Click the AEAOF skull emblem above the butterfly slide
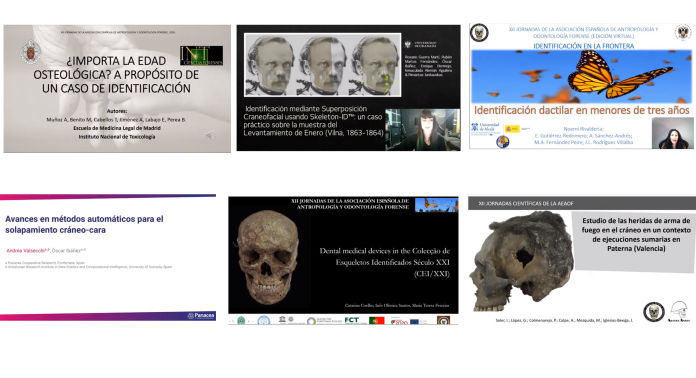The image size is (696, 378). (479, 33)
